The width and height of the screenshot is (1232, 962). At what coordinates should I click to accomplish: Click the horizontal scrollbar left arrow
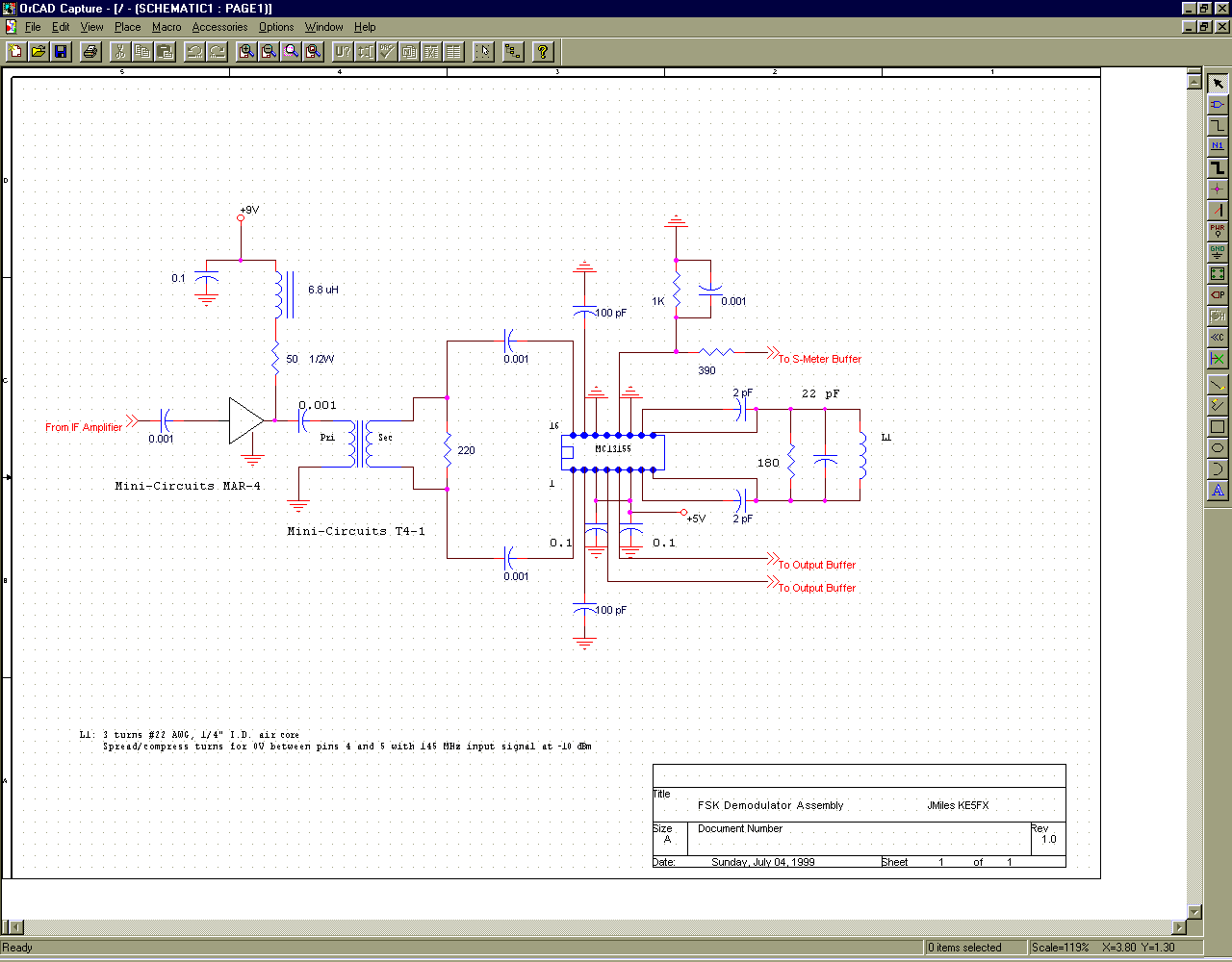[13, 928]
